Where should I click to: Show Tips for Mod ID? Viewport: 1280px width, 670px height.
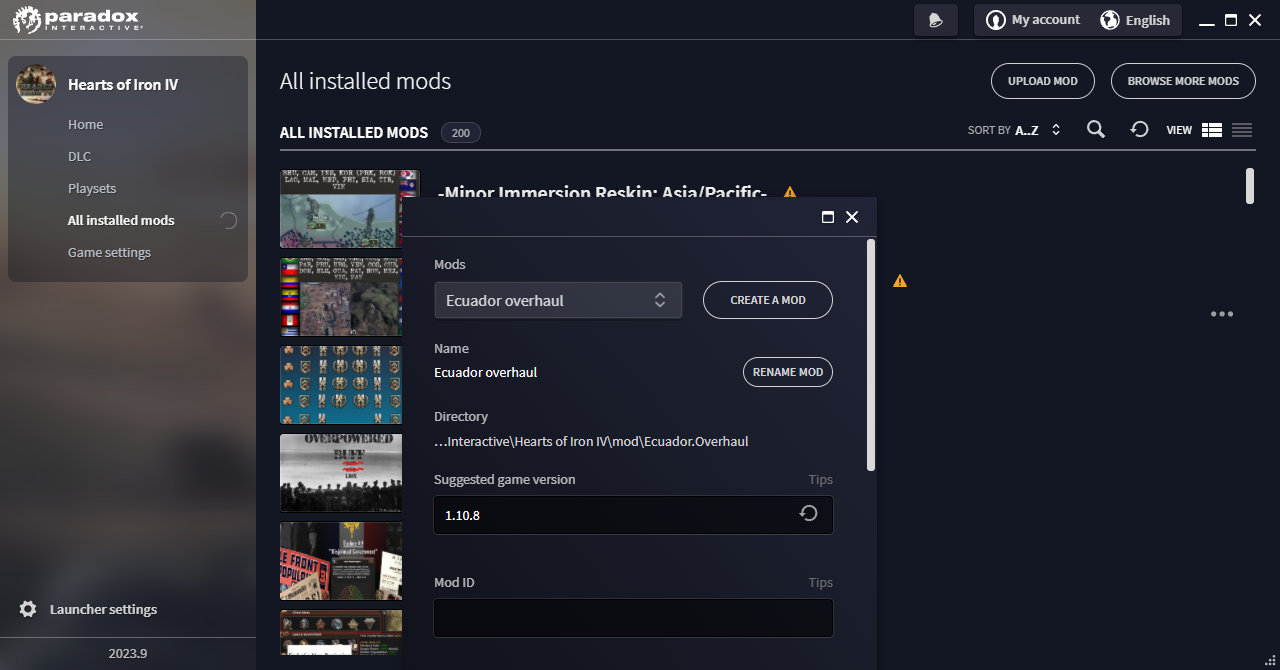coord(820,583)
